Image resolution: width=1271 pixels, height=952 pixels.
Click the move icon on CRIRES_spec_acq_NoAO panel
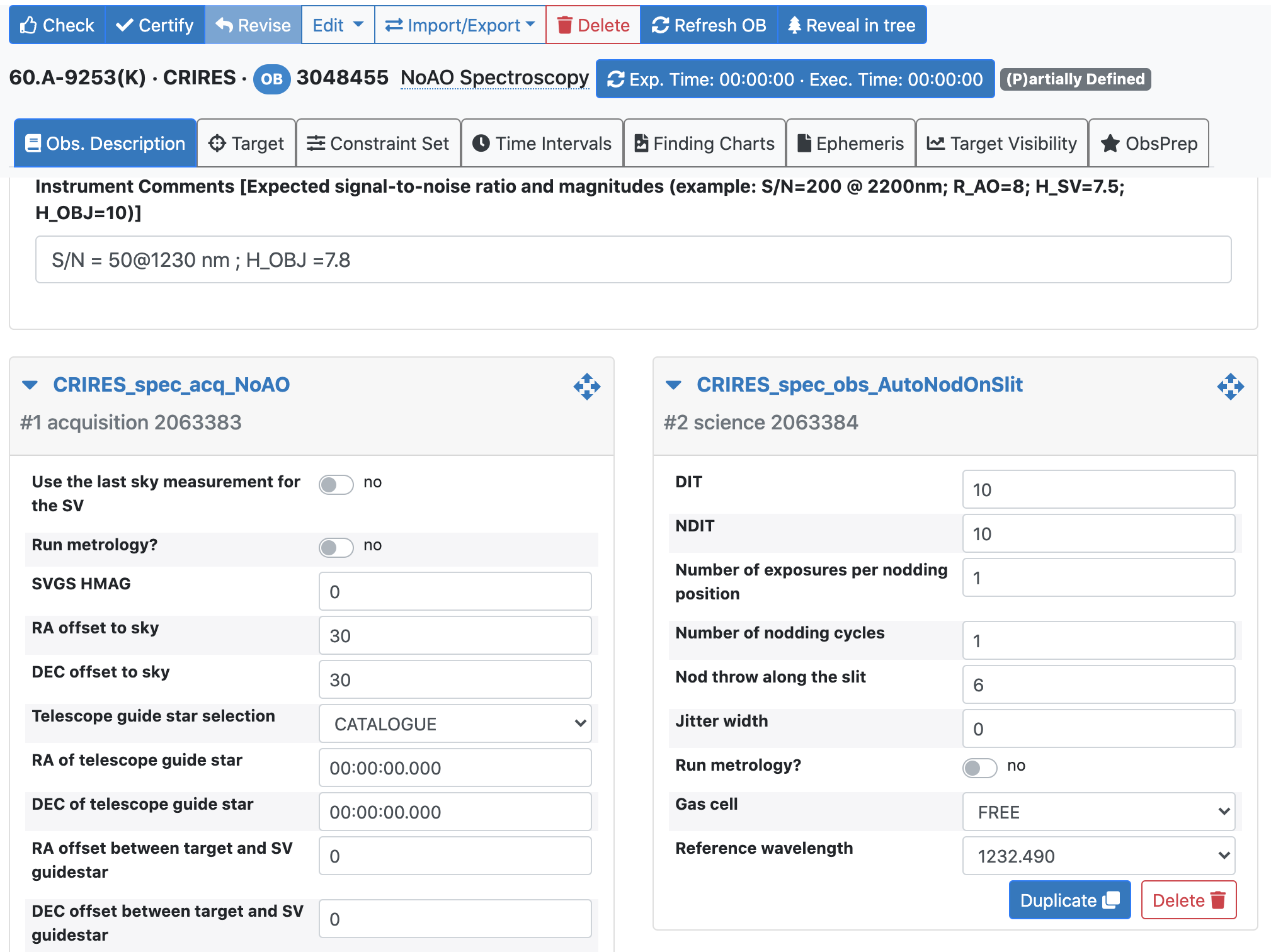point(586,386)
